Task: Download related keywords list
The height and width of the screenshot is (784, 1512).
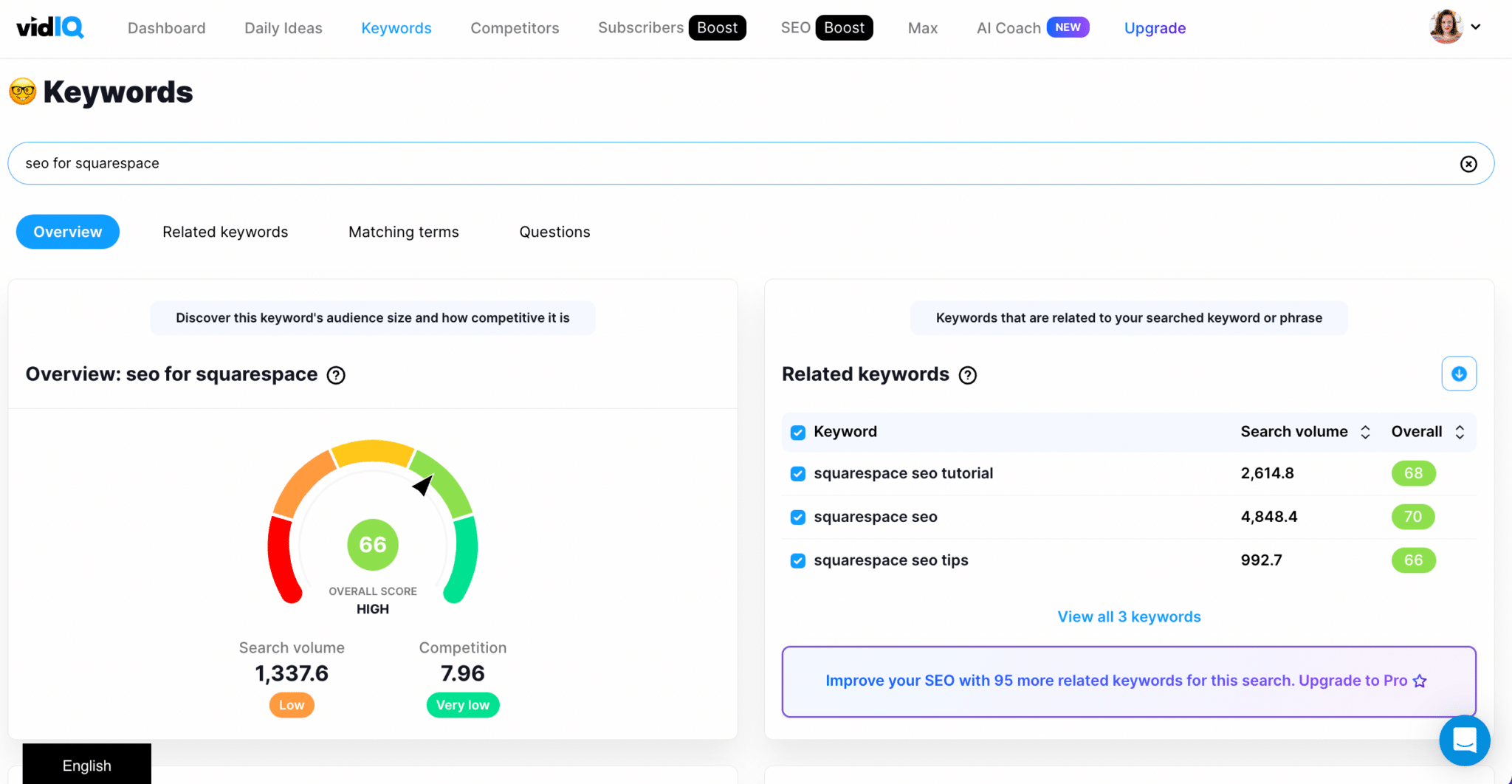Action: 1459,374
